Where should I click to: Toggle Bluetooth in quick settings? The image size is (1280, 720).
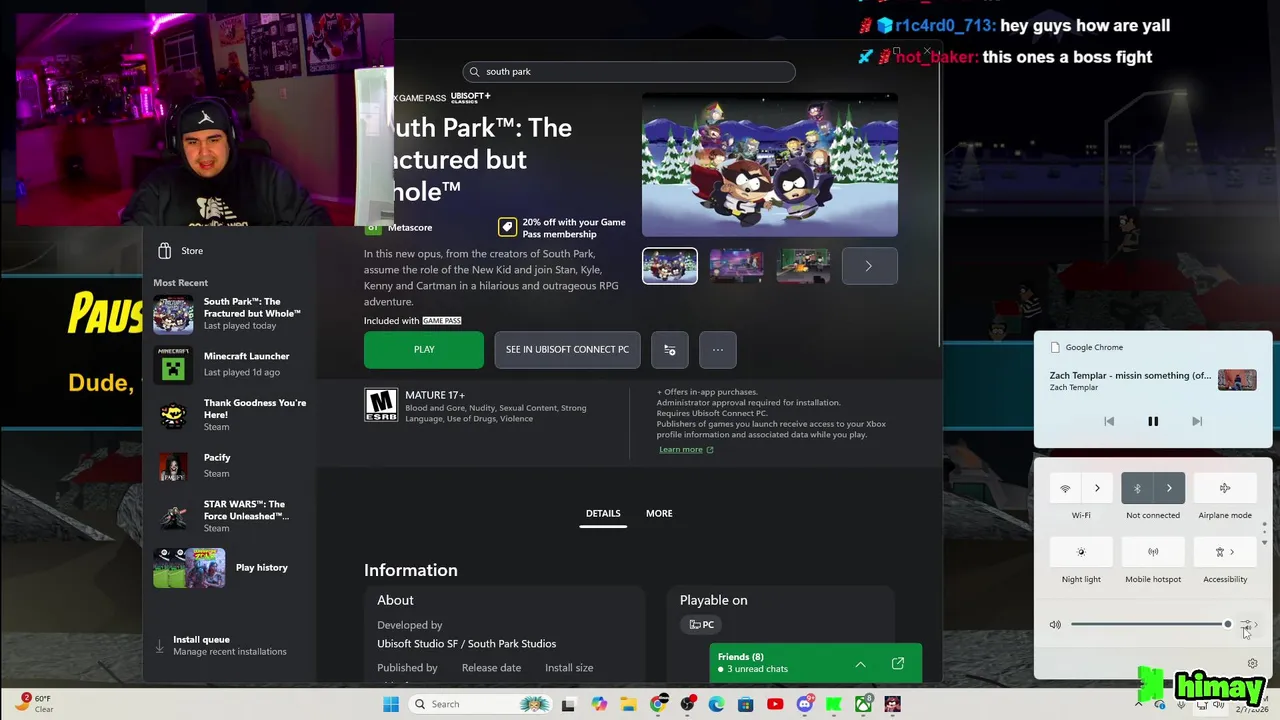pyautogui.click(x=1137, y=488)
